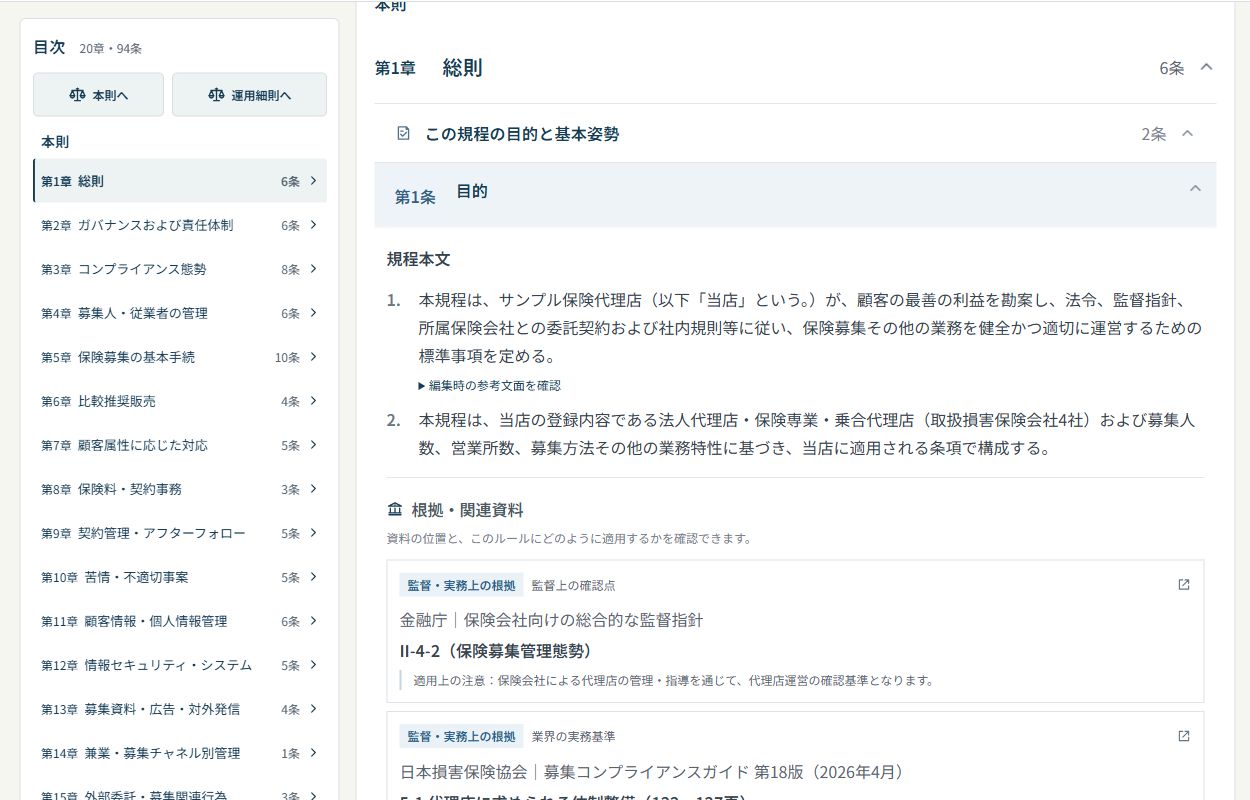
Task: Expand 編集時の参考文面を確認 disclosure
Action: click(x=490, y=385)
